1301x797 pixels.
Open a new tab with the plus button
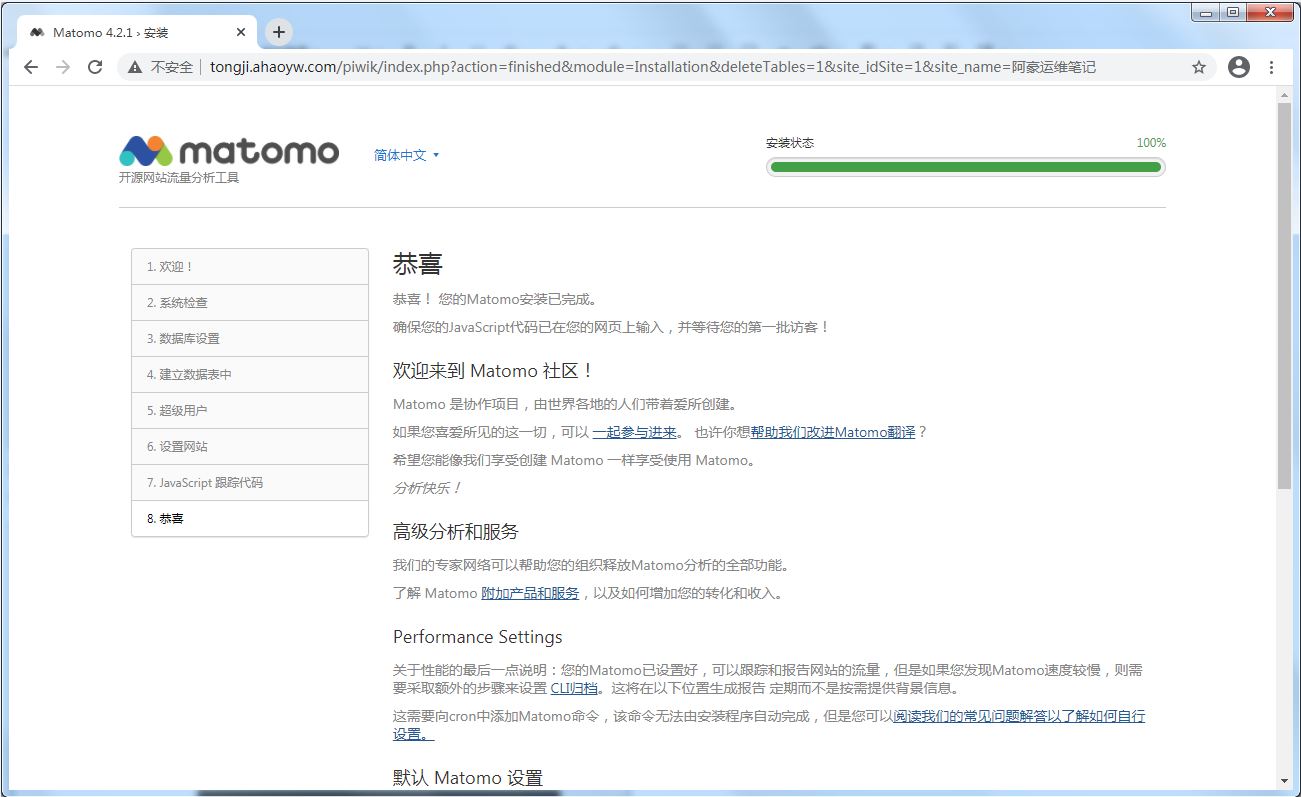279,32
